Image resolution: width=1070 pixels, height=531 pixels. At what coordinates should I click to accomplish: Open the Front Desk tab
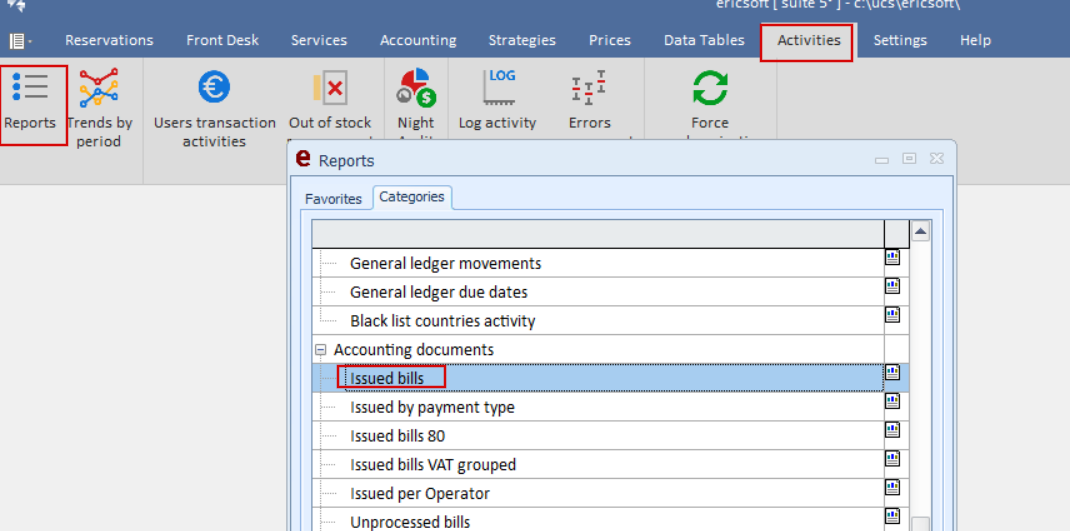click(x=222, y=40)
